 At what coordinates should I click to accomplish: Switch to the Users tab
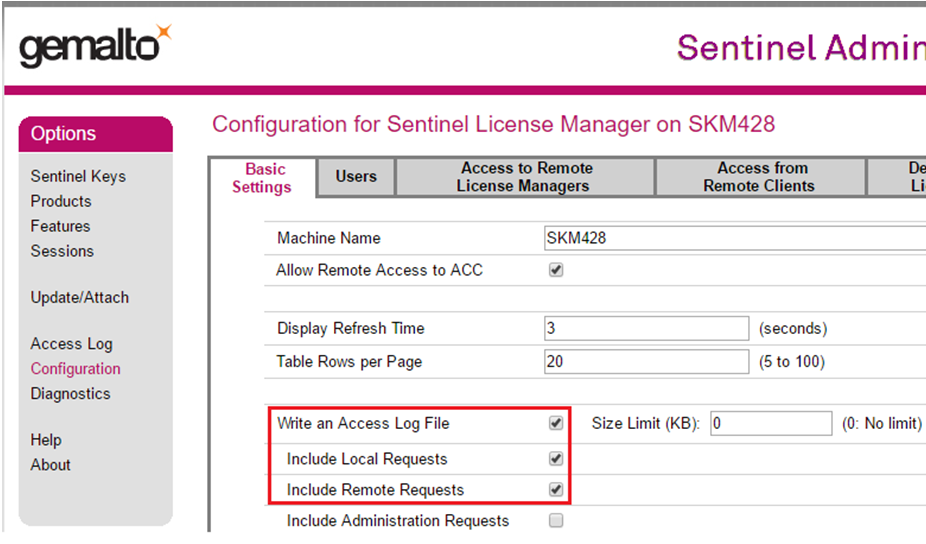pyautogui.click(x=356, y=177)
